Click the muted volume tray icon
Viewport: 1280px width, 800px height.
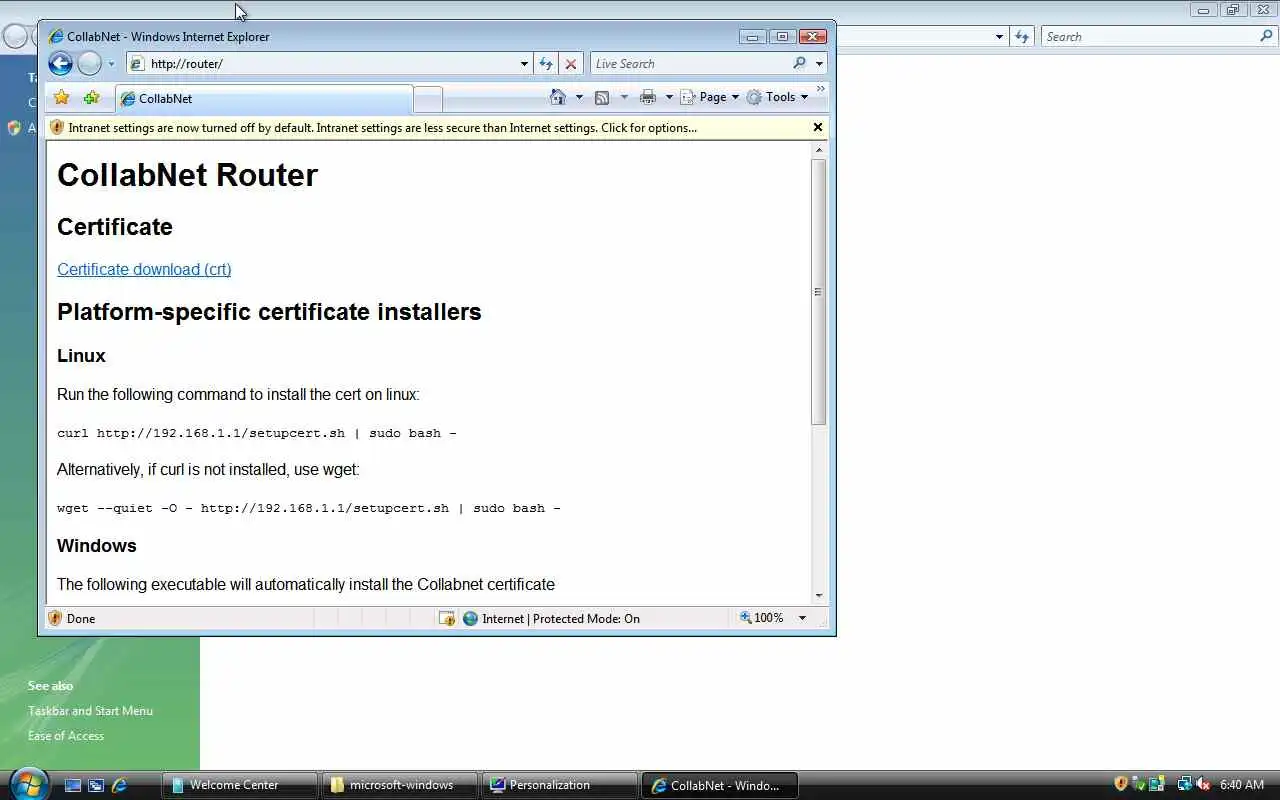coord(1204,784)
